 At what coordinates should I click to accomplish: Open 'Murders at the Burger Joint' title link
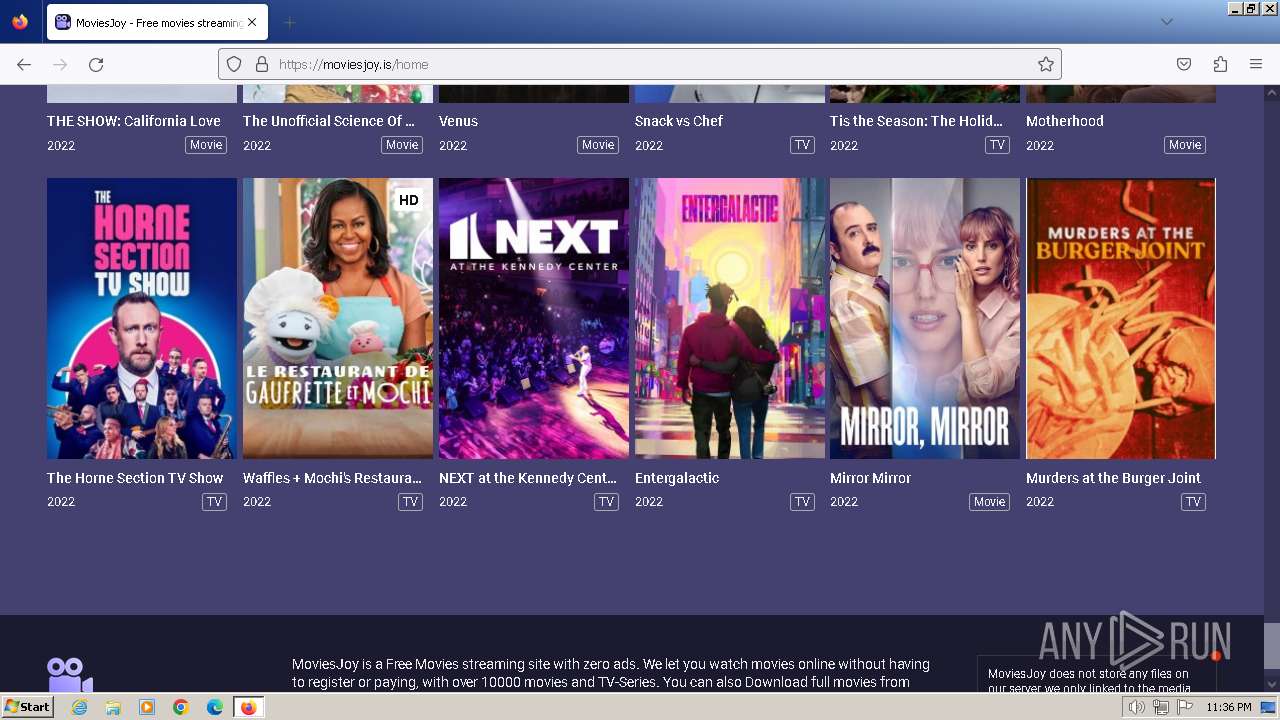tap(1113, 478)
